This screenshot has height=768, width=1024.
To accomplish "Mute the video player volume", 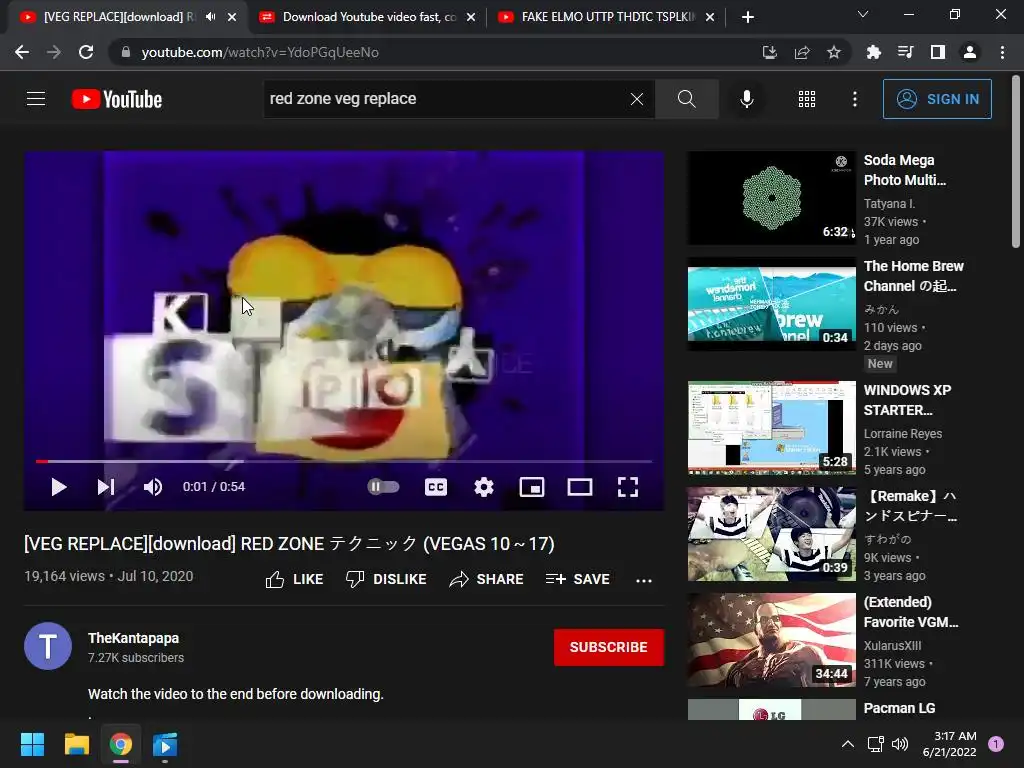I will [153, 487].
